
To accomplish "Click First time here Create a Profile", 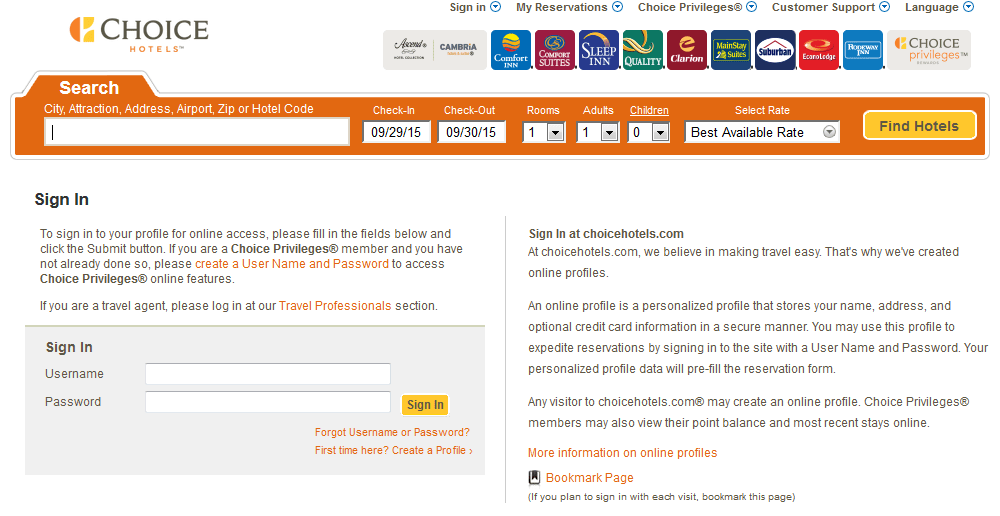I will [x=393, y=450].
